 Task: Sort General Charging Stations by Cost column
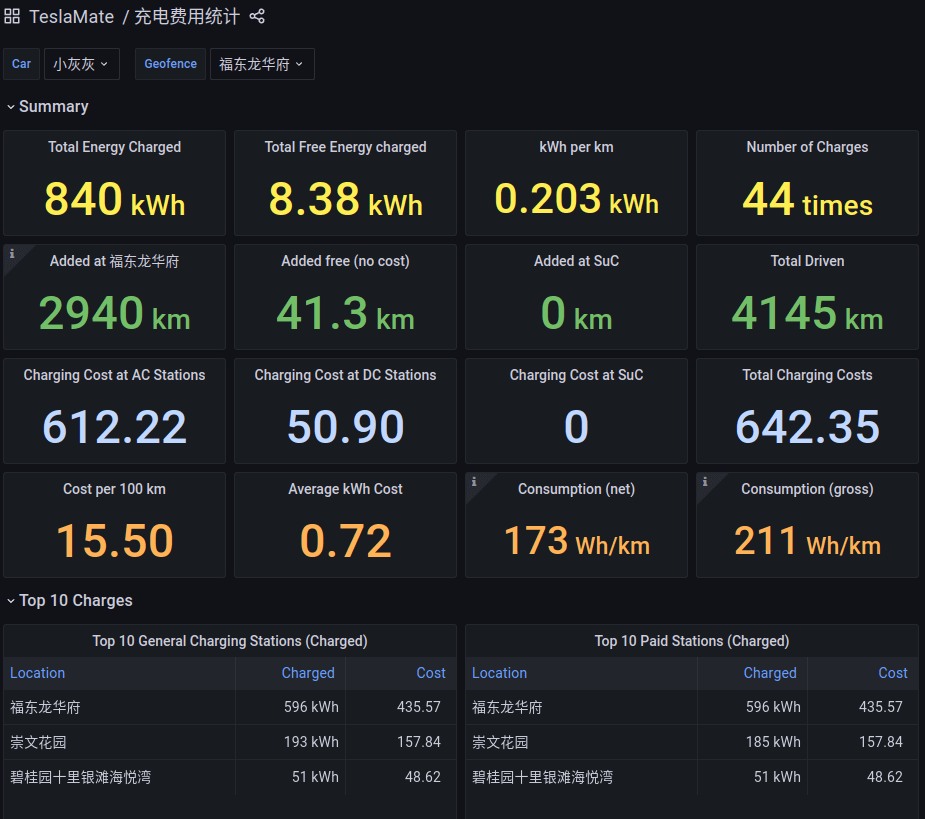coord(431,673)
